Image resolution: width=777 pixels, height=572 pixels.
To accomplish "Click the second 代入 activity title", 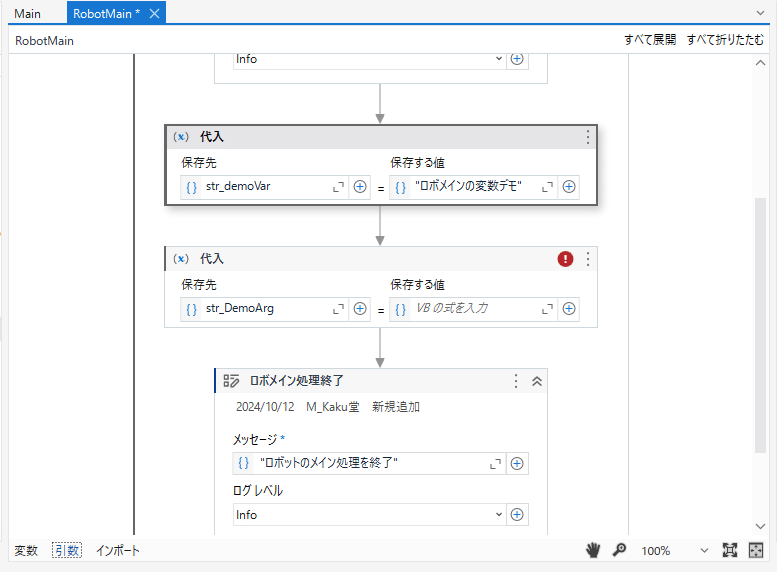I will 212,259.
